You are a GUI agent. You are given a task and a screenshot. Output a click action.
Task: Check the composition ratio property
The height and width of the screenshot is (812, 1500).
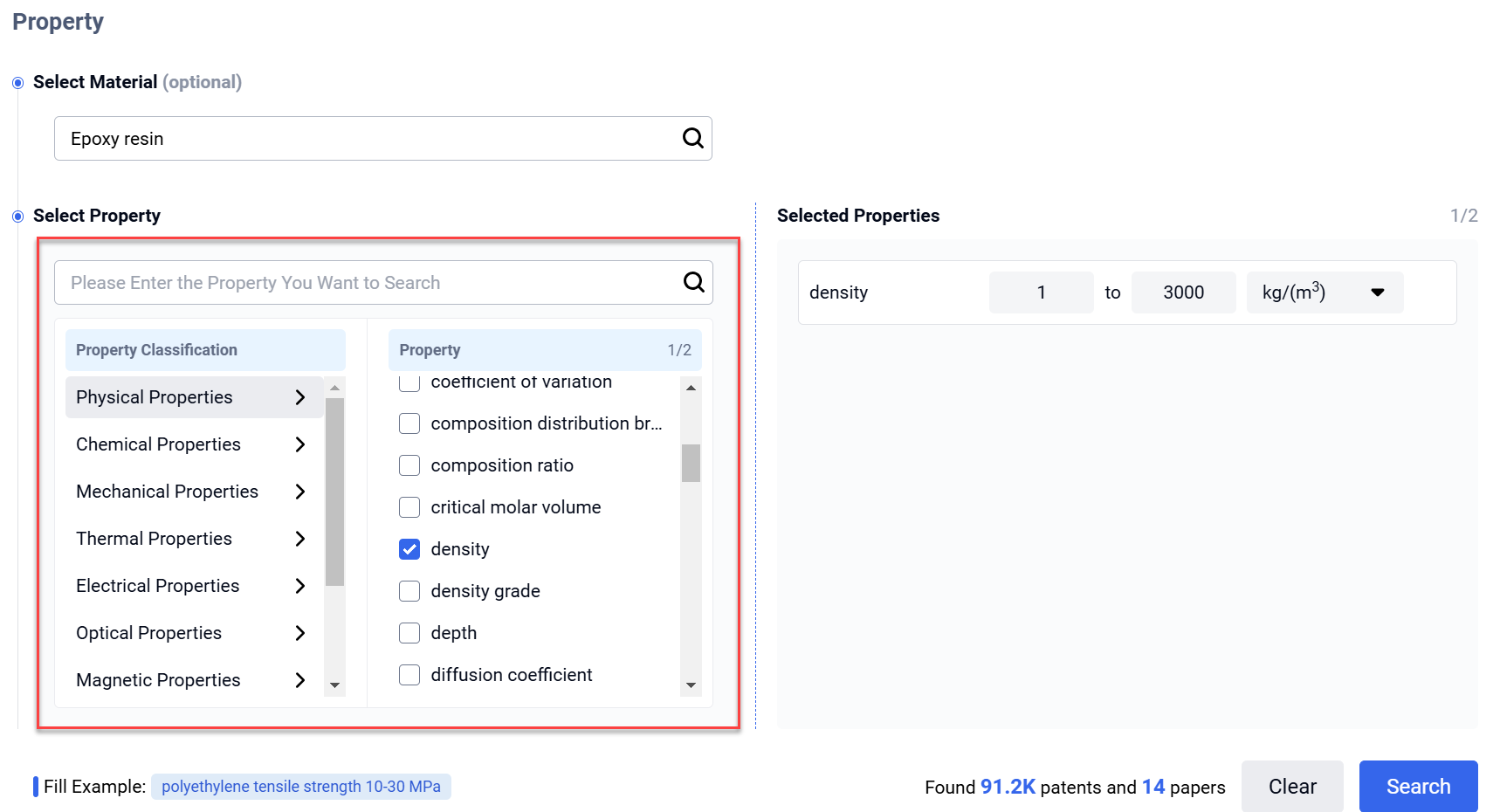tap(409, 464)
